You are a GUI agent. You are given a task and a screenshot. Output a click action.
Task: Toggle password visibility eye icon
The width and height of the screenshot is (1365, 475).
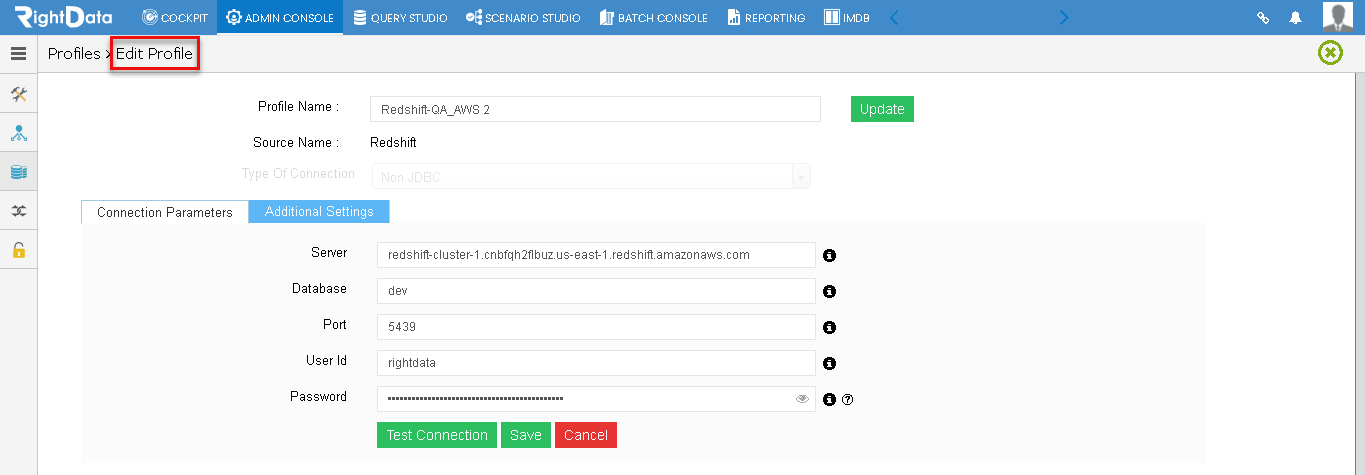click(x=802, y=399)
